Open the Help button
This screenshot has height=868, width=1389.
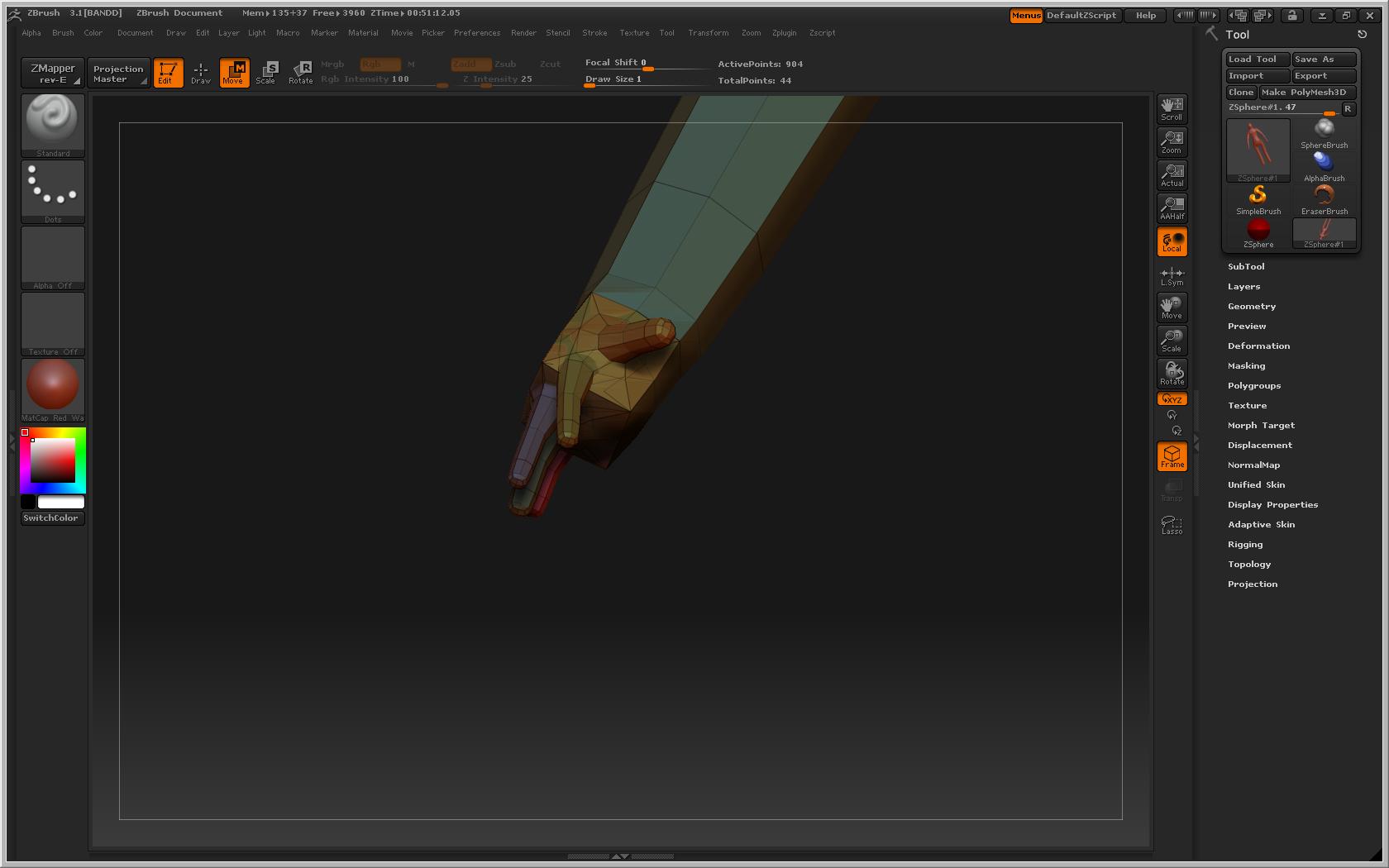(x=1146, y=16)
